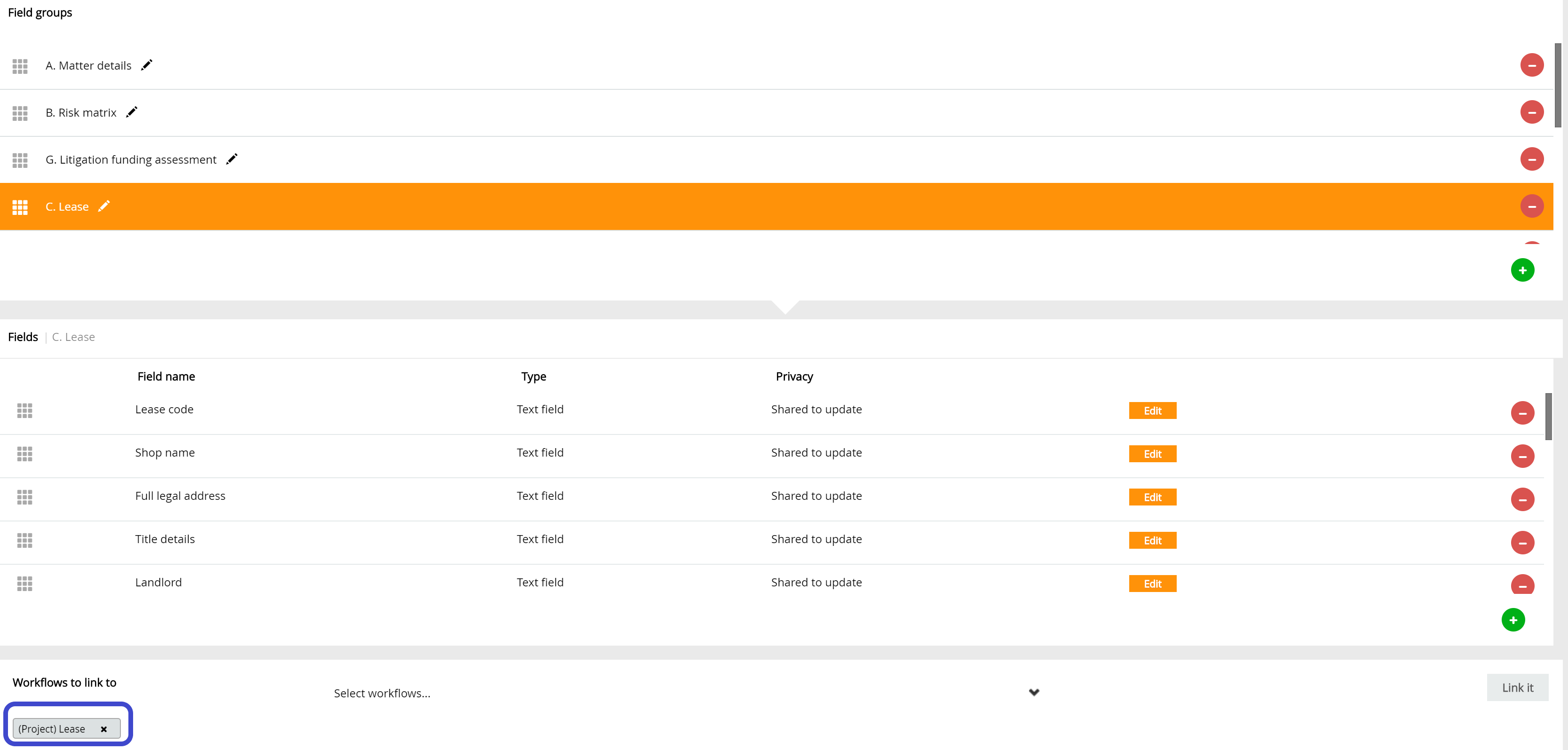The image size is (1568, 750).
Task: Remove G. Litigation funding assessment group
Action: click(x=1531, y=159)
